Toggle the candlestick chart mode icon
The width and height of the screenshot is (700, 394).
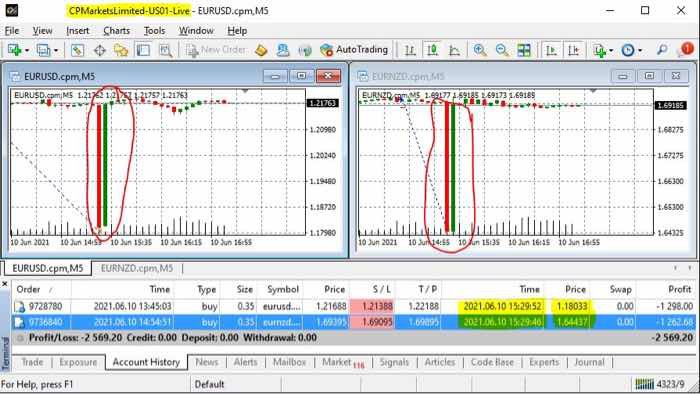432,50
